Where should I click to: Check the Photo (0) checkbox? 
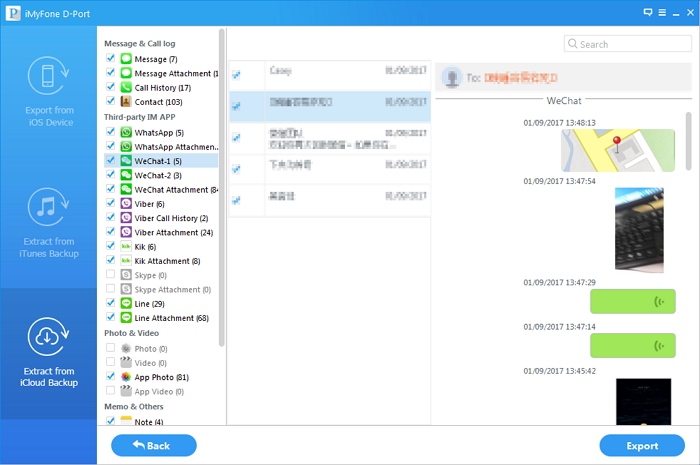(x=110, y=348)
